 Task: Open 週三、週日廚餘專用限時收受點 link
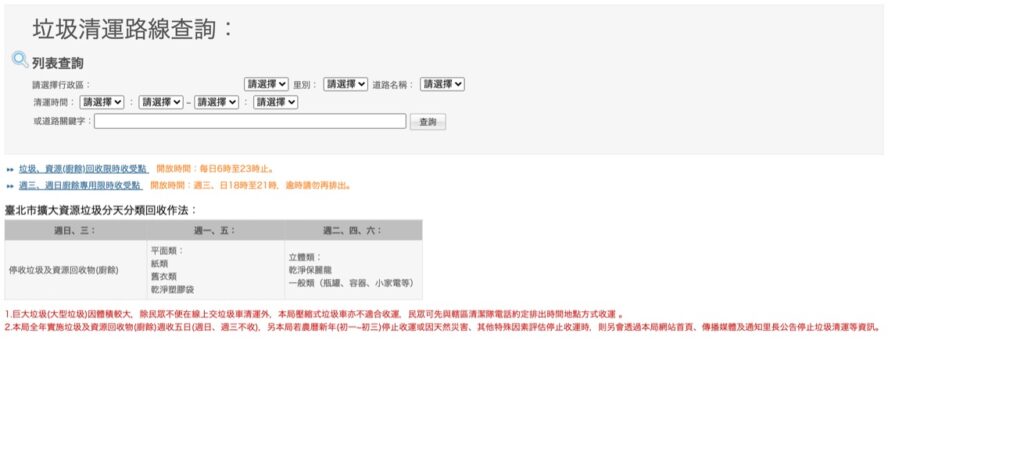coord(80,185)
